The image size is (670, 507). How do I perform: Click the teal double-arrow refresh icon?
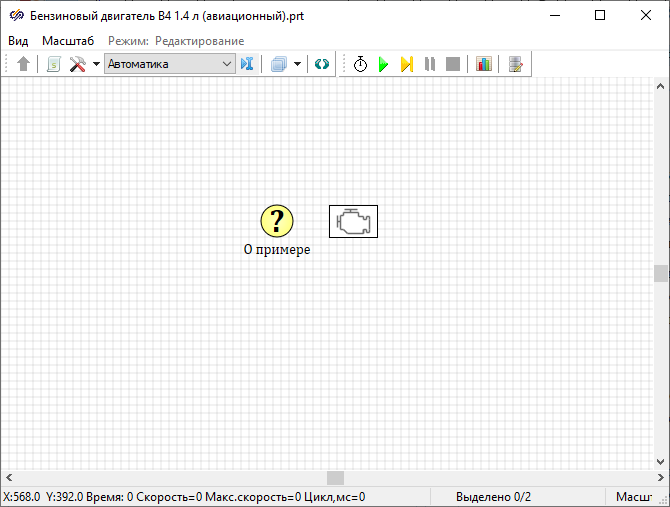click(321, 64)
